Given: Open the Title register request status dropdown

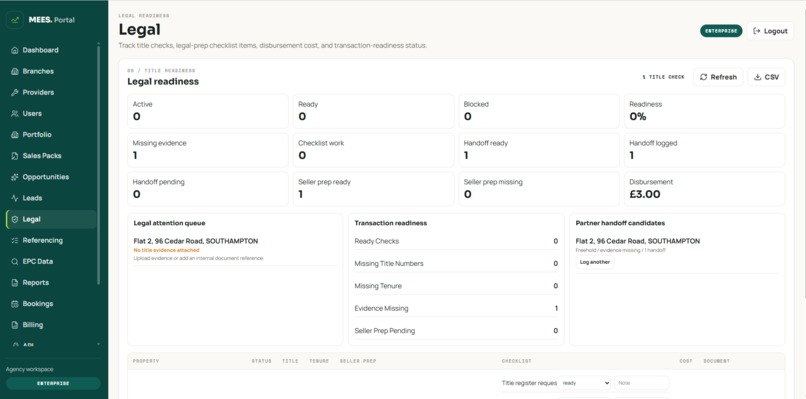Looking at the screenshot, I should [x=584, y=383].
